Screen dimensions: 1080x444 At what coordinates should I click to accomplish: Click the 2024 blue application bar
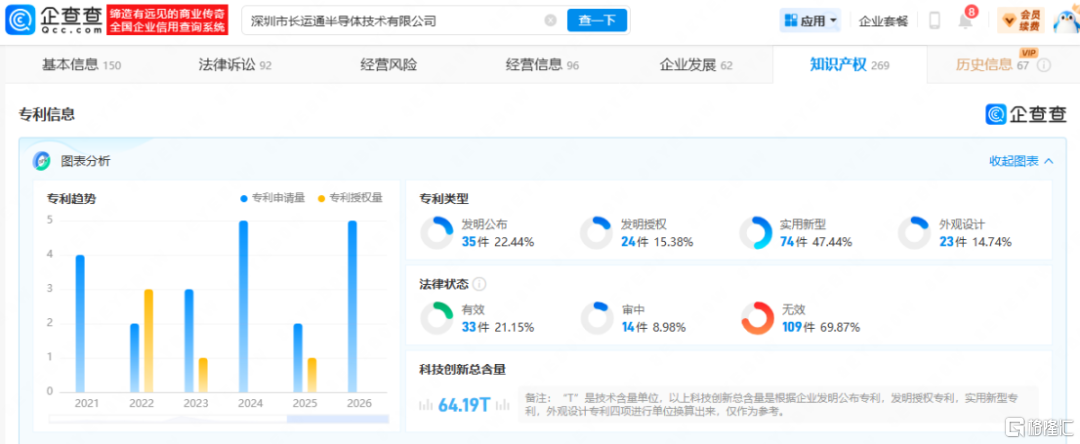point(244,306)
